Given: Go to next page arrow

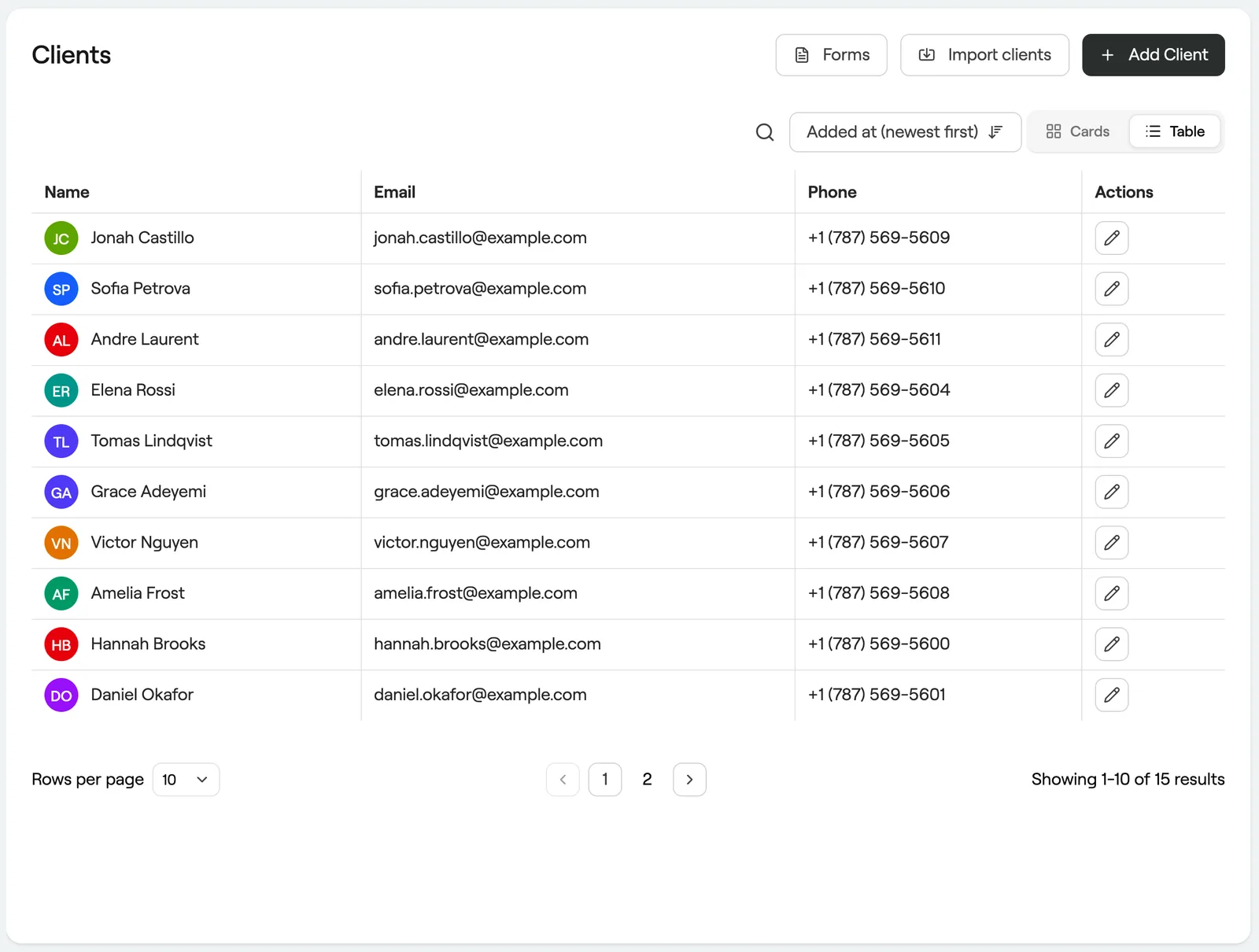Looking at the screenshot, I should [689, 780].
